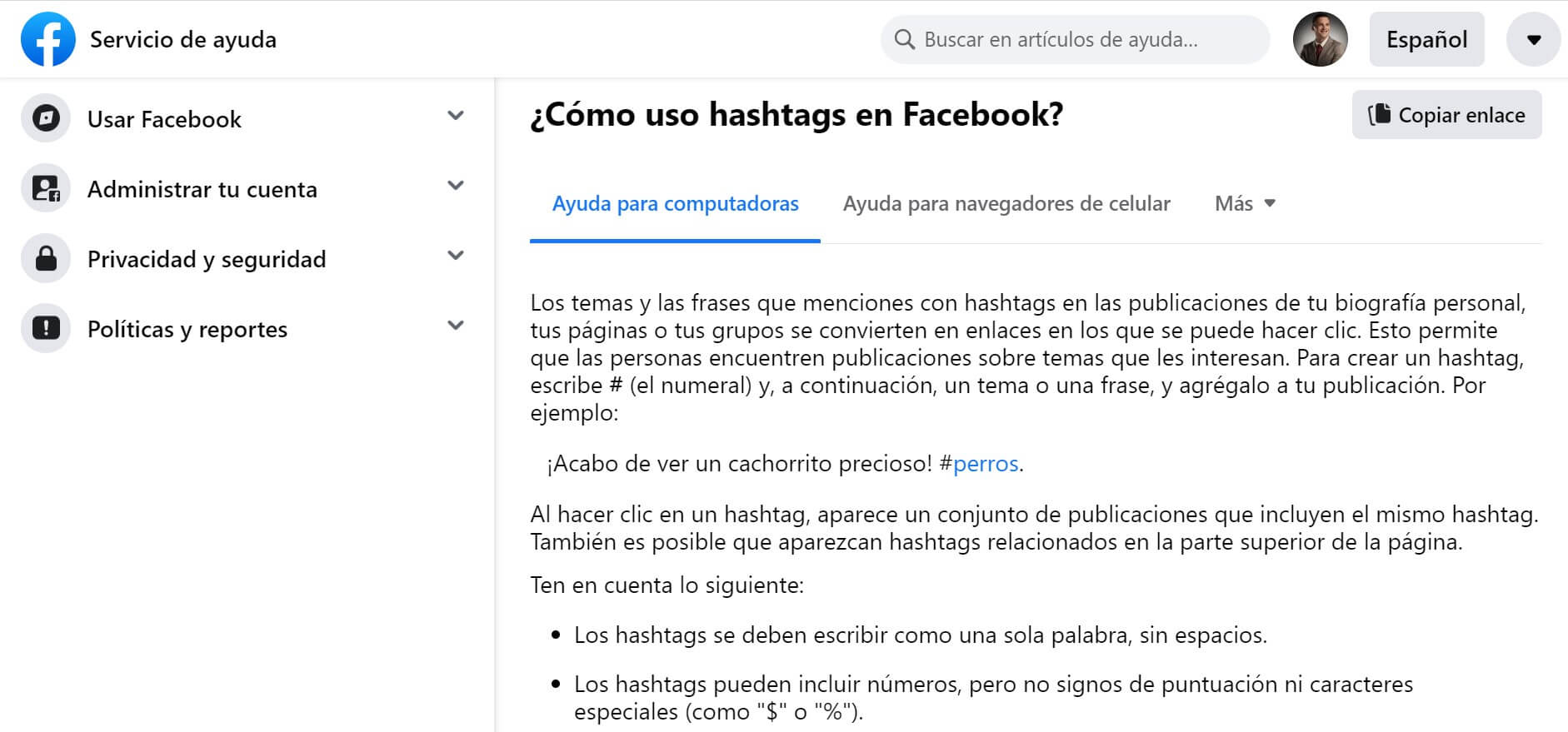Click the copy icon in Copiar enlace
This screenshot has width=1568, height=732.
1379,114
